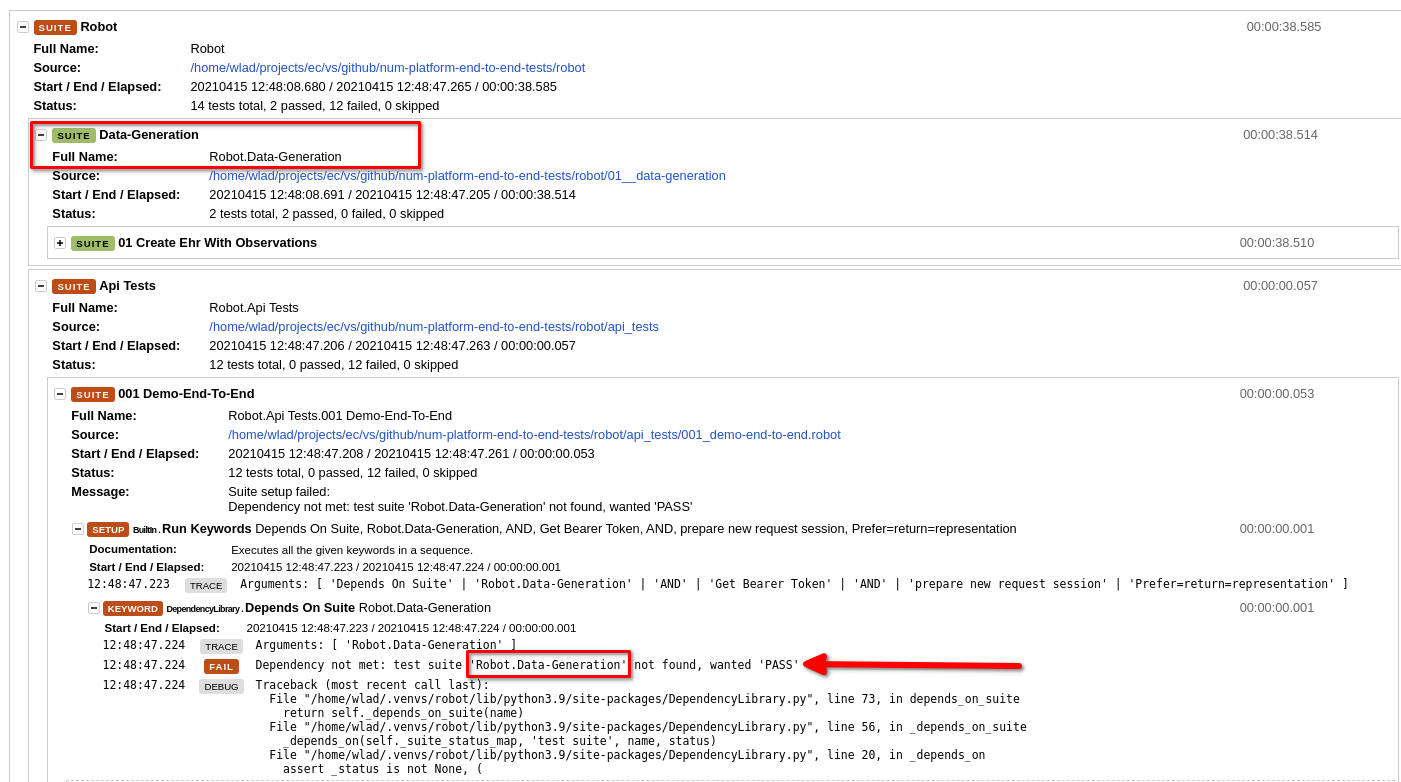Open the api_tests source link
1401x782 pixels.
pyautogui.click(x=434, y=326)
